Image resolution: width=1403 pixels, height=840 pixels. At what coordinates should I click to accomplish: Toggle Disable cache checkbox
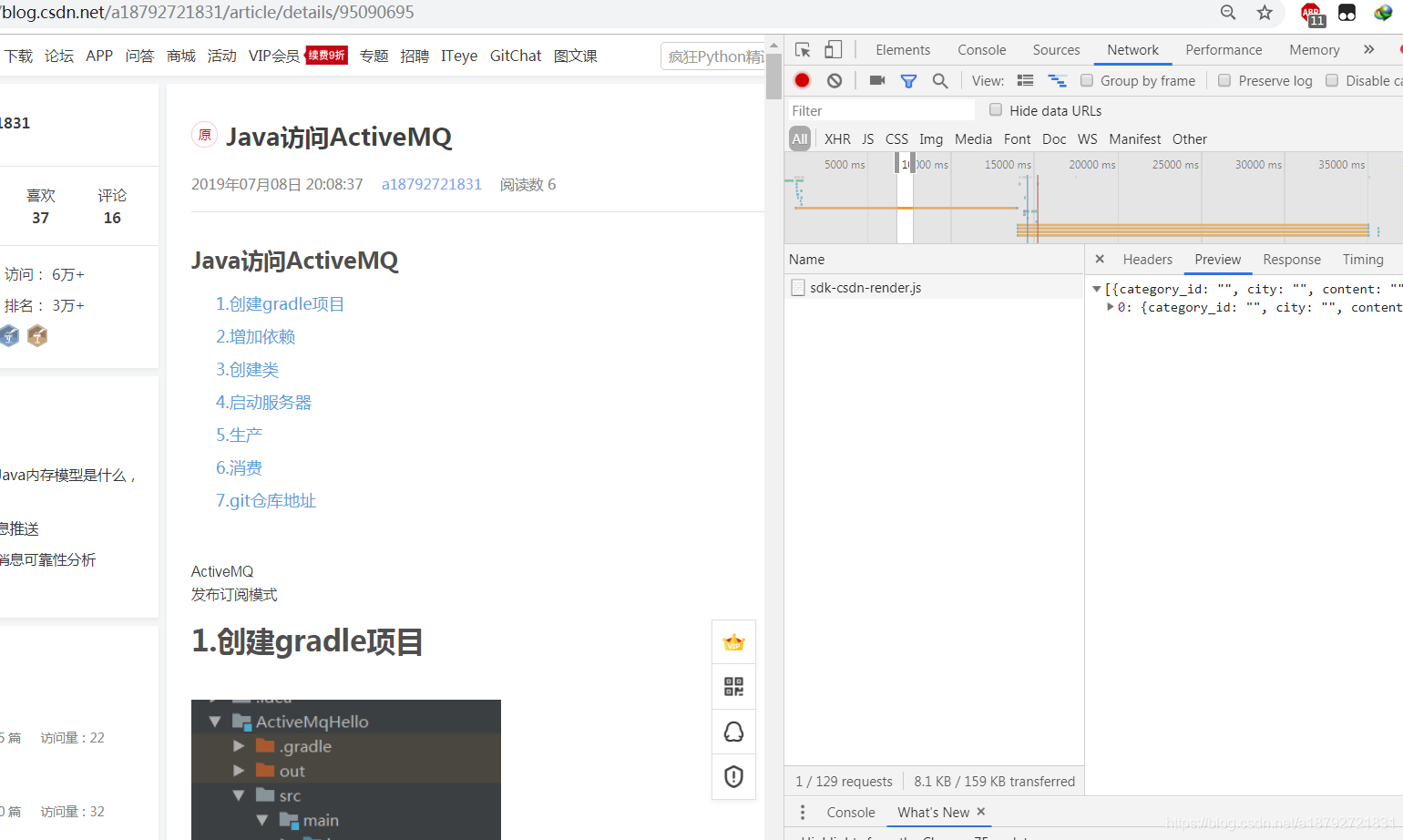1332,80
